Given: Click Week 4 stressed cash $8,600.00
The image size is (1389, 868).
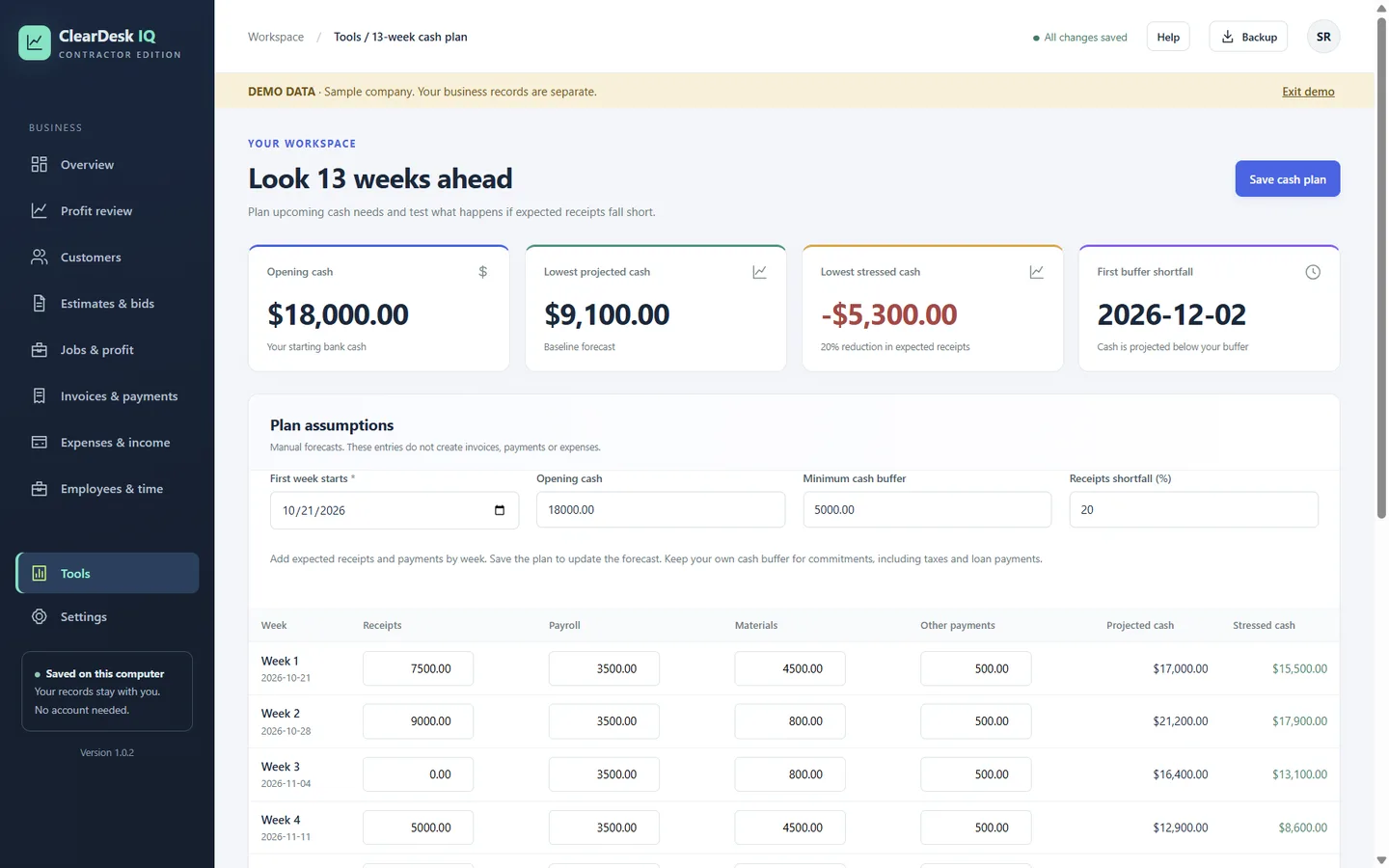Looking at the screenshot, I should (x=1303, y=827).
